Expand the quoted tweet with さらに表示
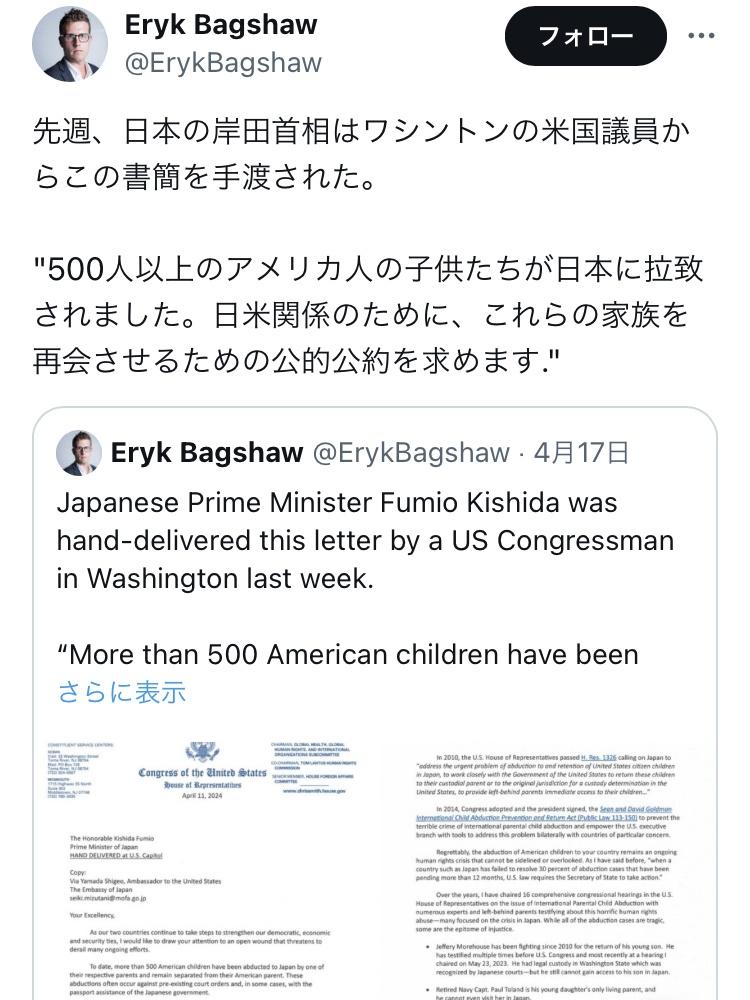The image size is (750, 1000). tap(121, 691)
